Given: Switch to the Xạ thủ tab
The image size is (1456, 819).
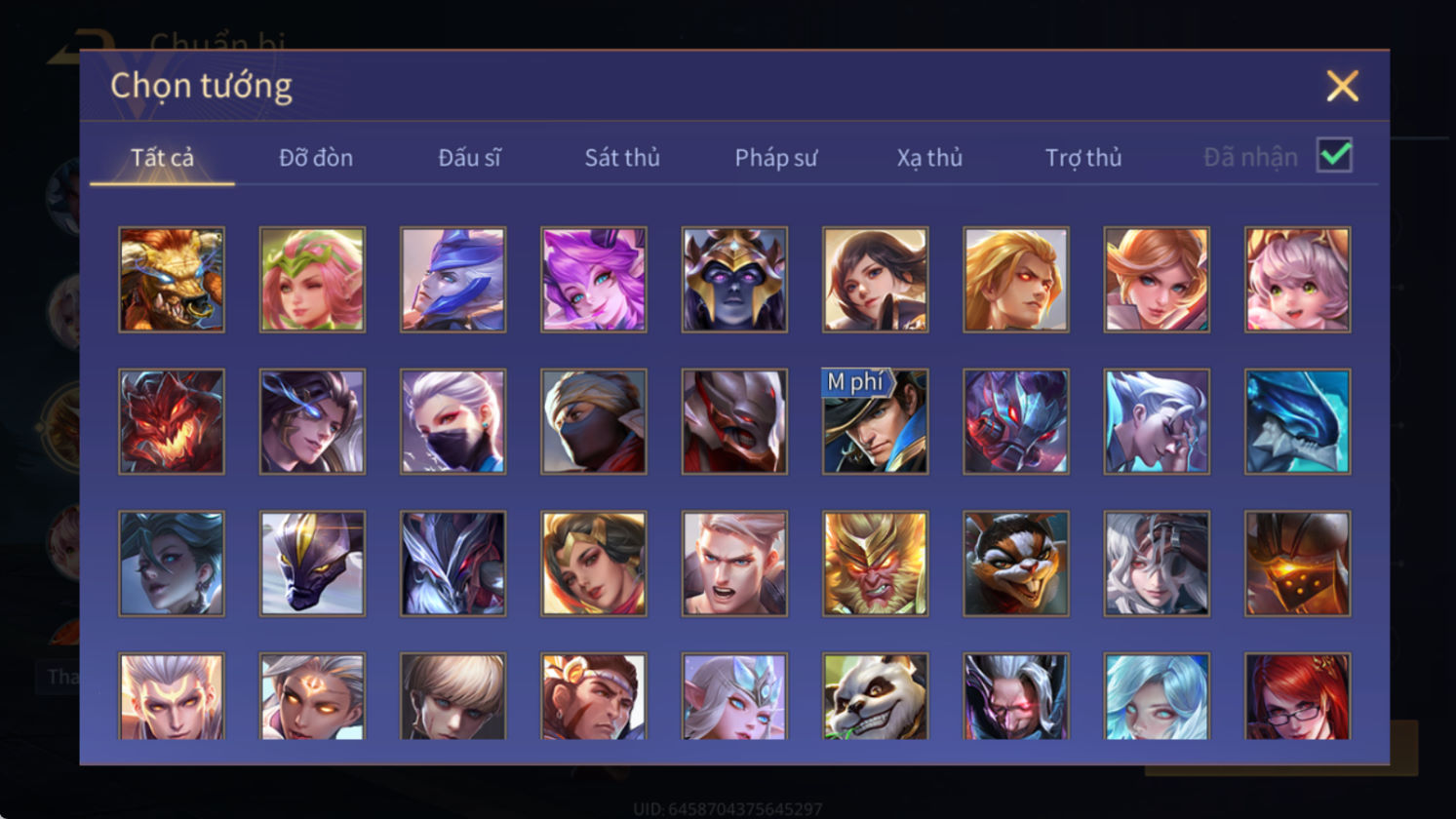Looking at the screenshot, I should point(929,157).
